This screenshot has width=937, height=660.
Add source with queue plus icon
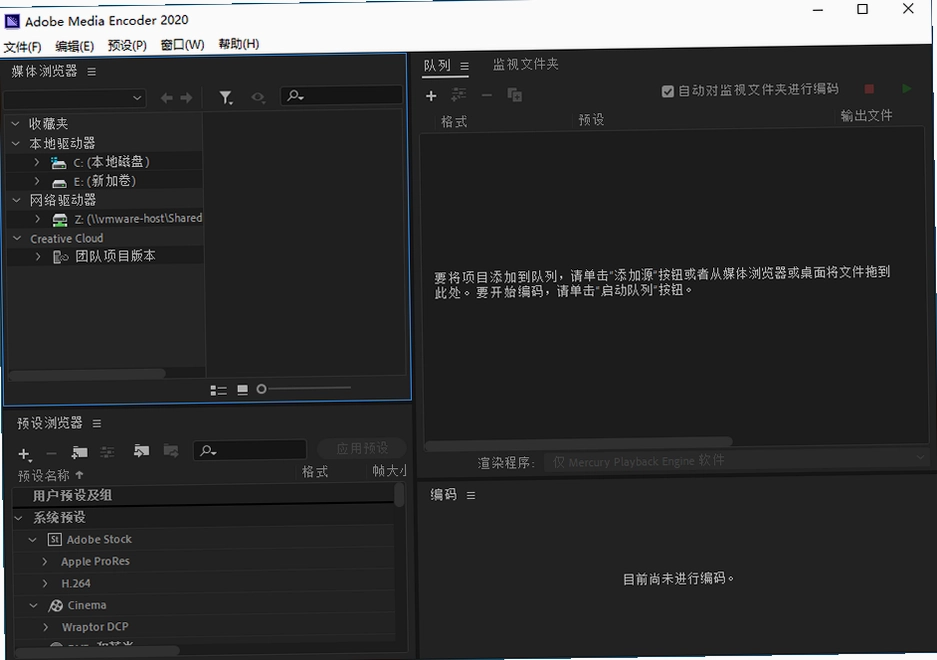(x=431, y=96)
